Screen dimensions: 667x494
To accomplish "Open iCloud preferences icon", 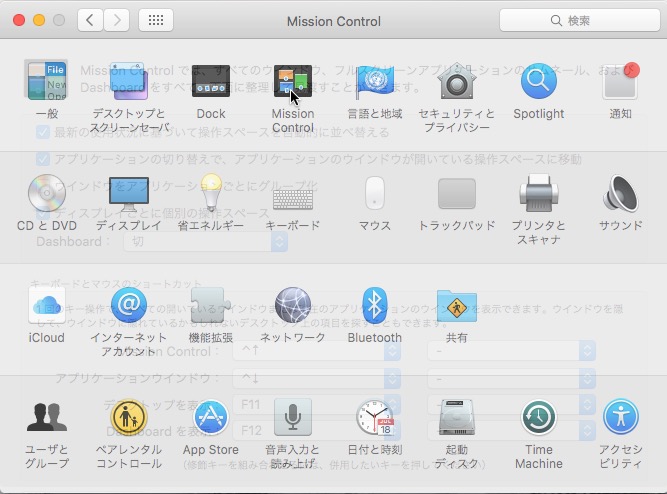I will 46,306.
